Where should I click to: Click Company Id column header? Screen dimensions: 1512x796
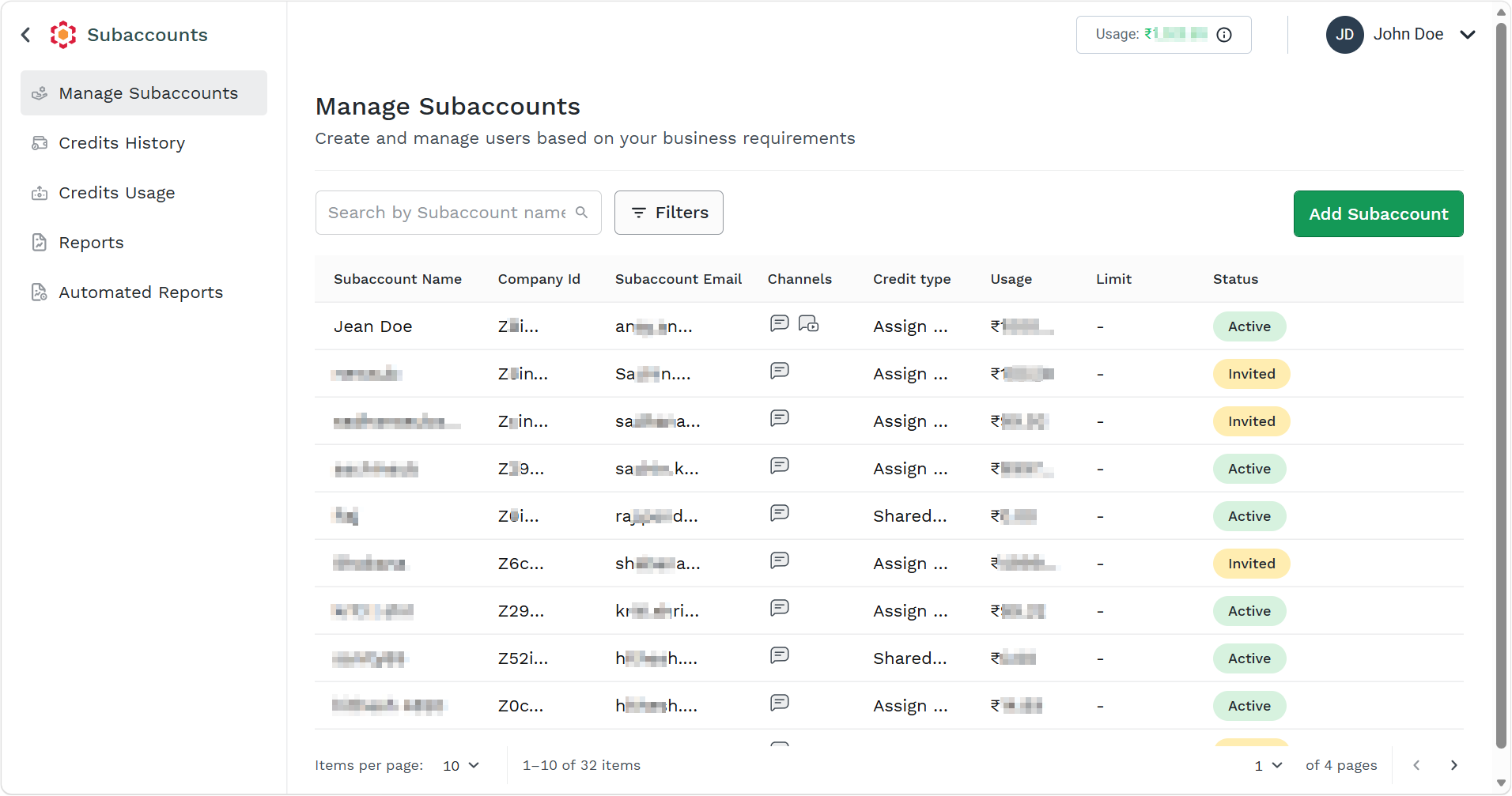point(539,279)
